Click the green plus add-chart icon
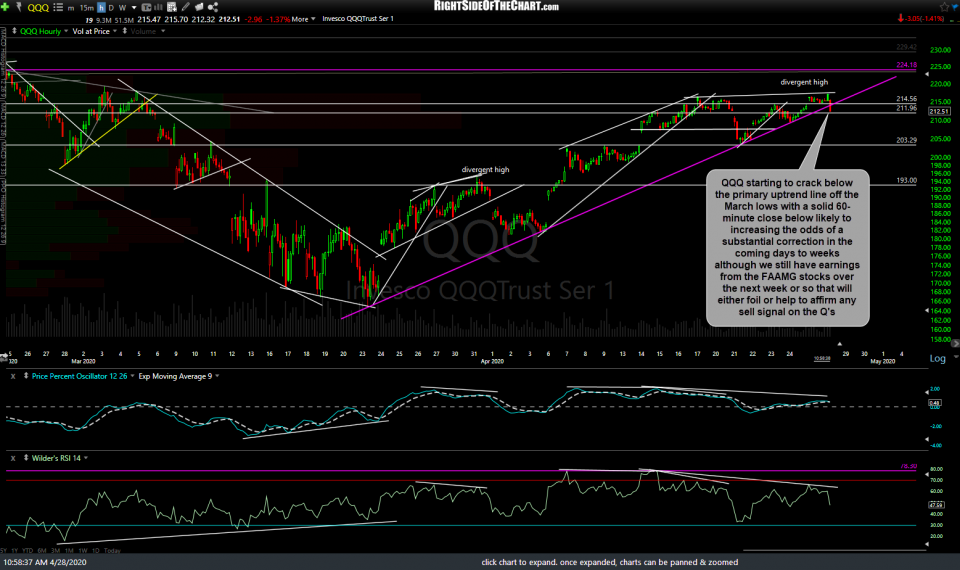The image size is (960, 570). 5,7
